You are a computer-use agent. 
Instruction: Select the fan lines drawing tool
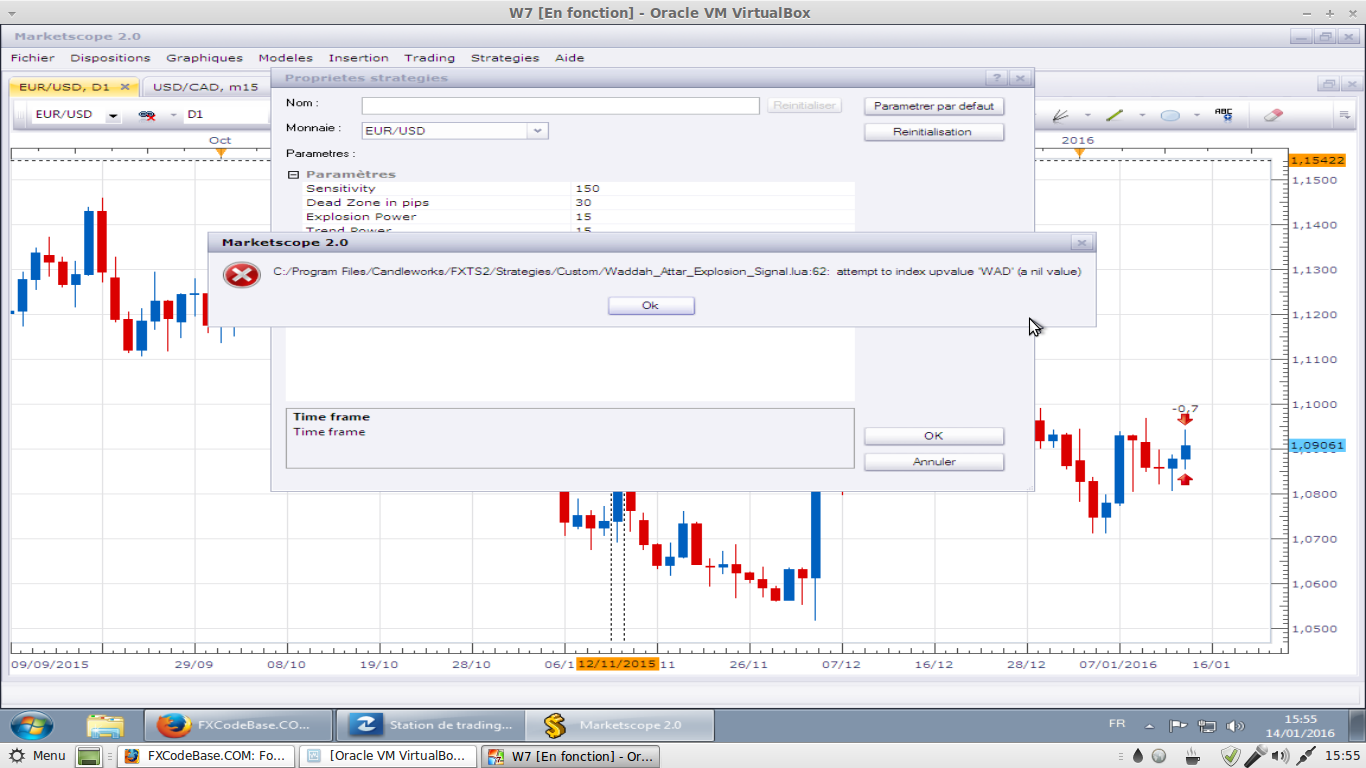pyautogui.click(x=1062, y=115)
